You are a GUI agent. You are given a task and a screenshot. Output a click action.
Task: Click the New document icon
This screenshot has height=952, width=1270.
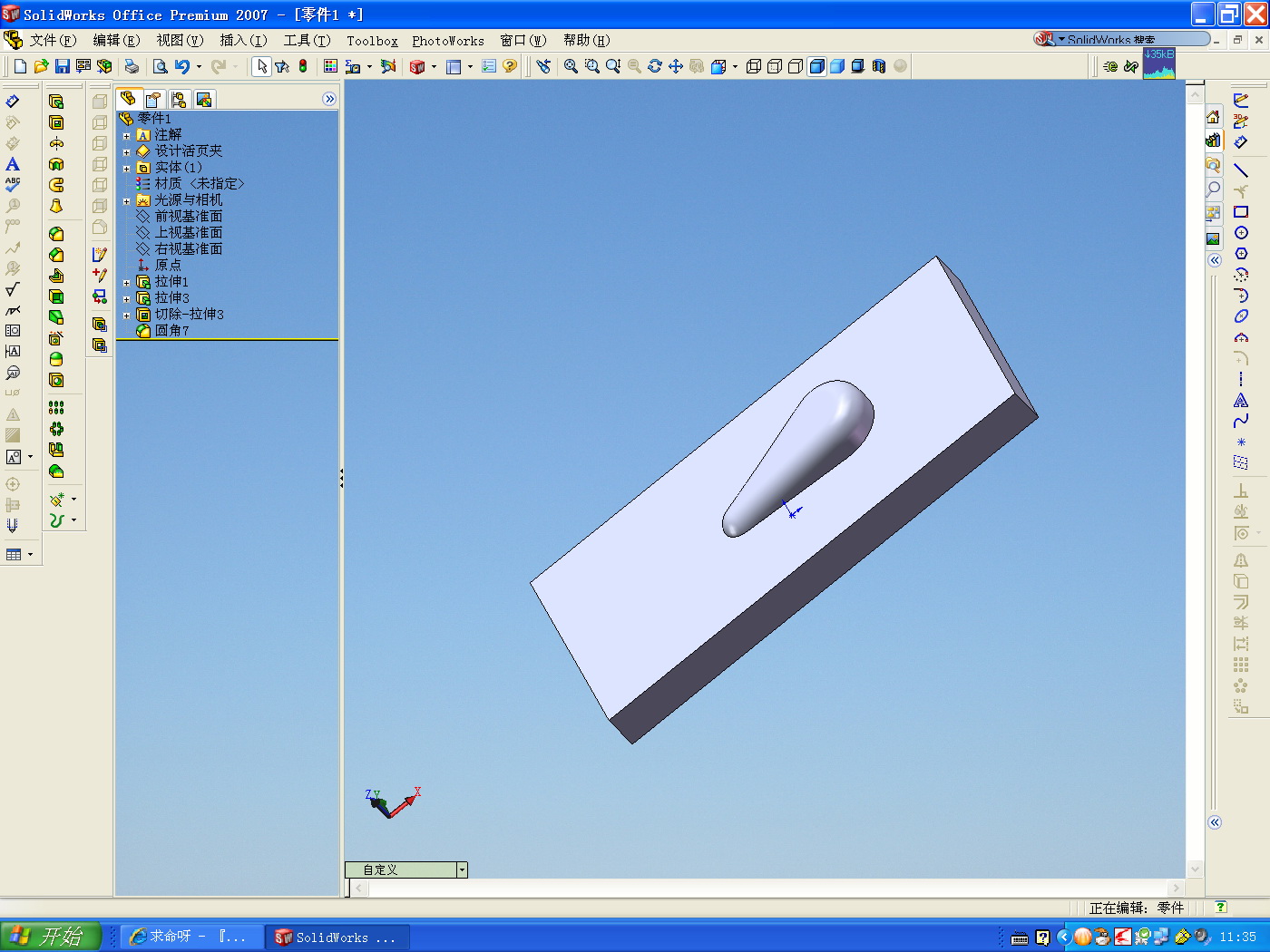point(20,66)
